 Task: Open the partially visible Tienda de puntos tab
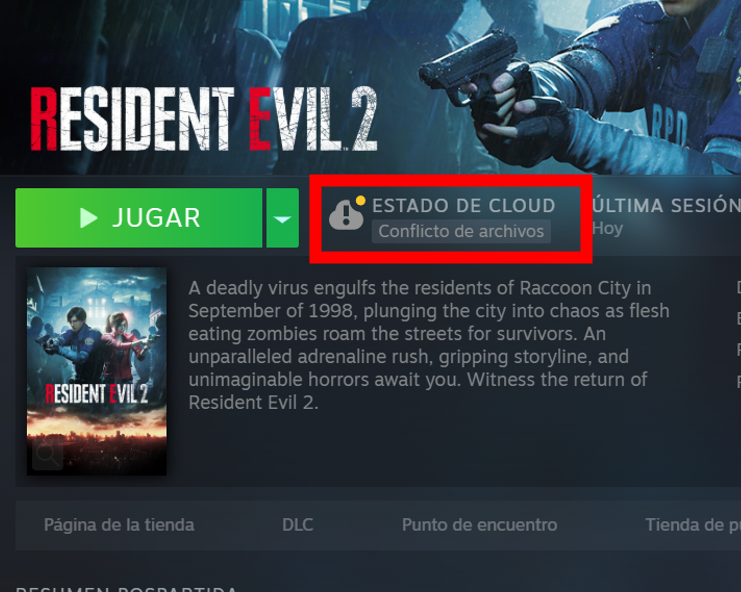coord(693,525)
